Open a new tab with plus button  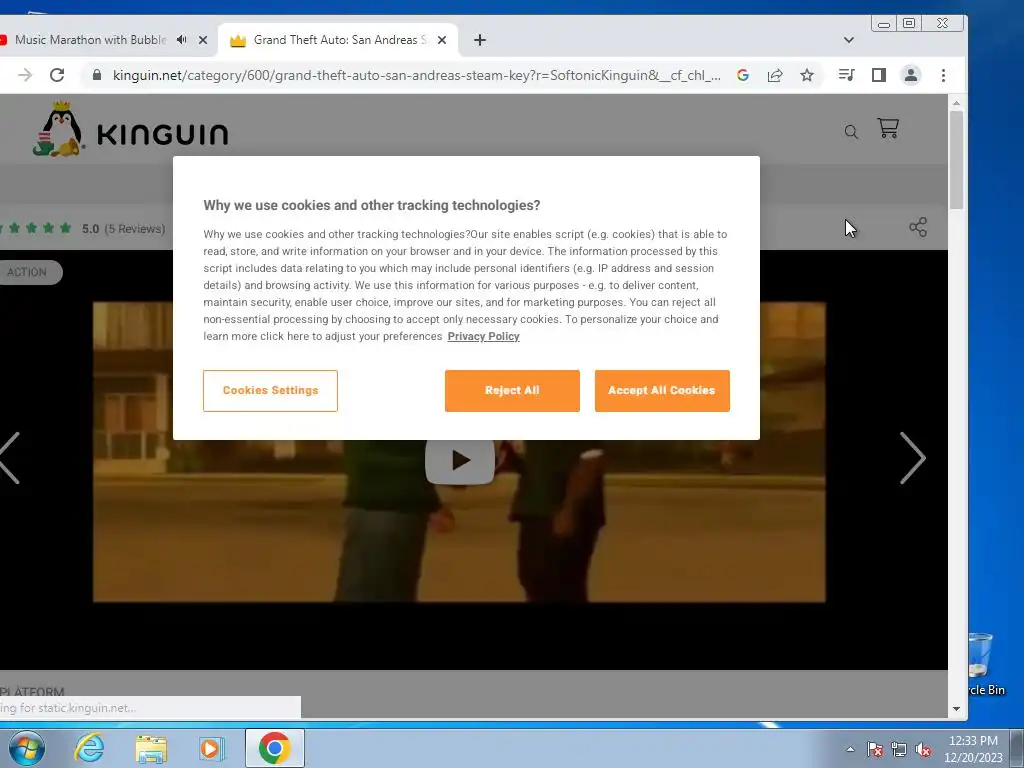pyautogui.click(x=480, y=40)
